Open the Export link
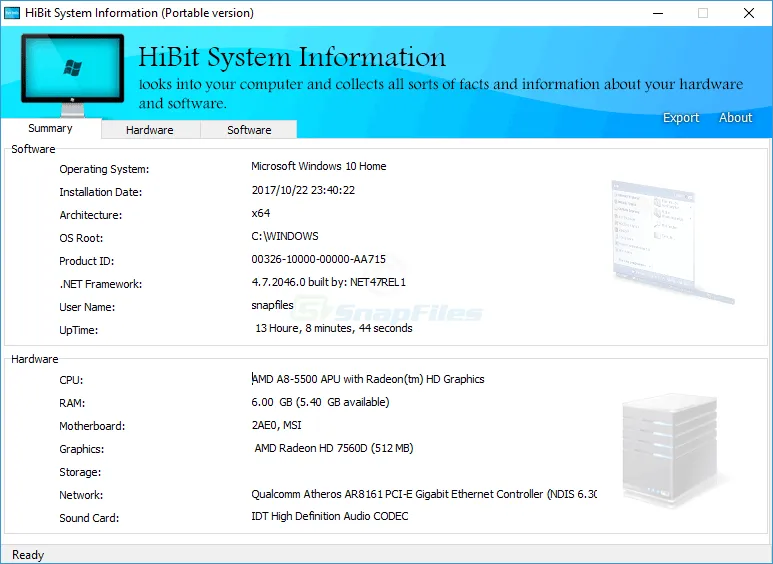The width and height of the screenshot is (773, 564). [681, 118]
